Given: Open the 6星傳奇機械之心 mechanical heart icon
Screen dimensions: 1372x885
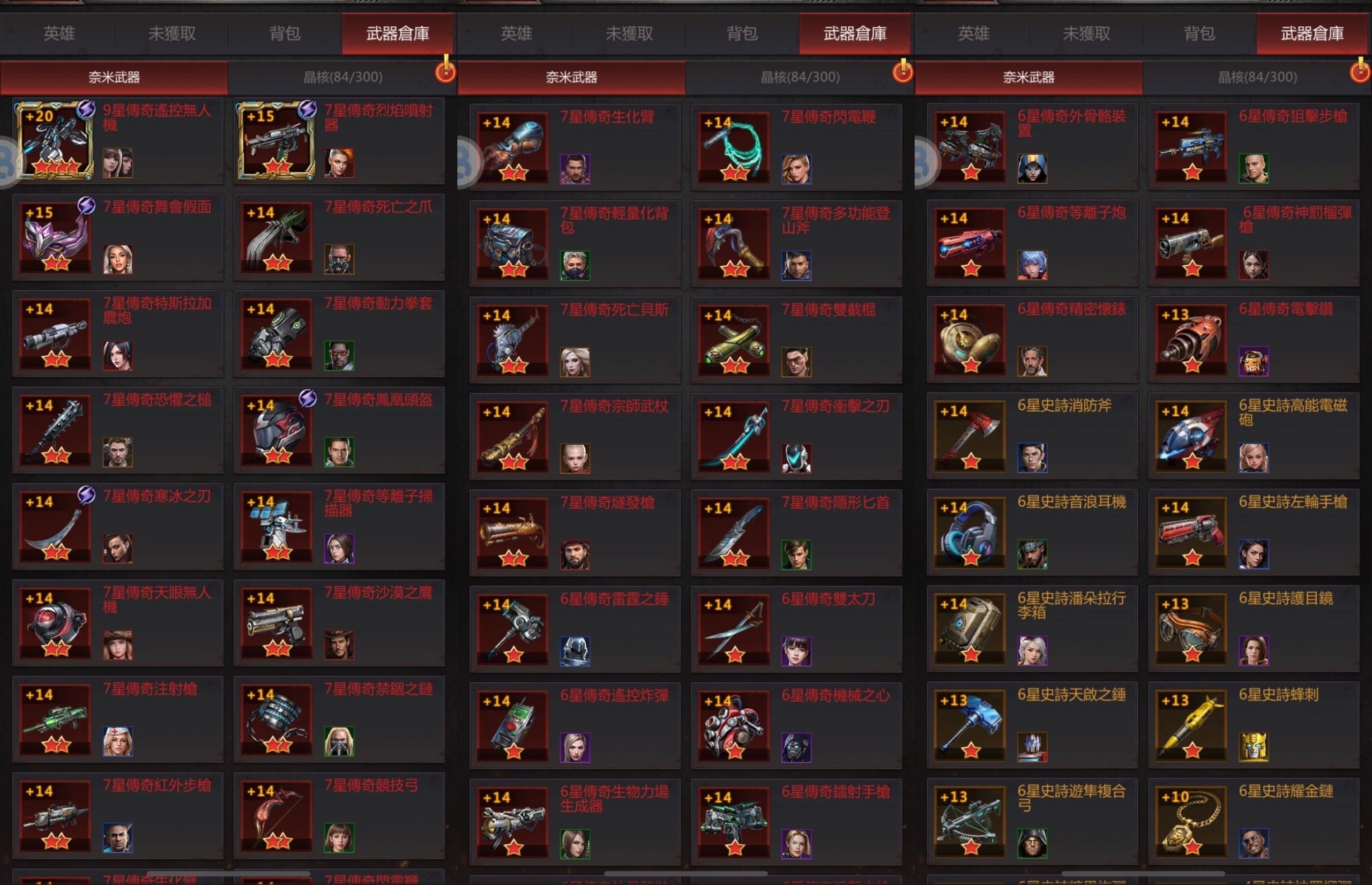Looking at the screenshot, I should point(734,726).
